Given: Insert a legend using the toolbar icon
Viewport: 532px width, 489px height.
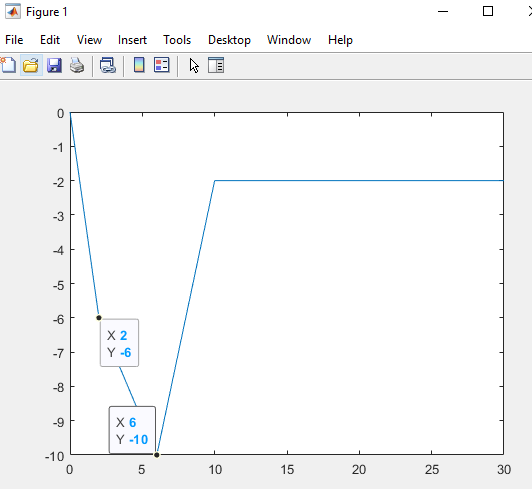Looking at the screenshot, I should click(x=162, y=65).
